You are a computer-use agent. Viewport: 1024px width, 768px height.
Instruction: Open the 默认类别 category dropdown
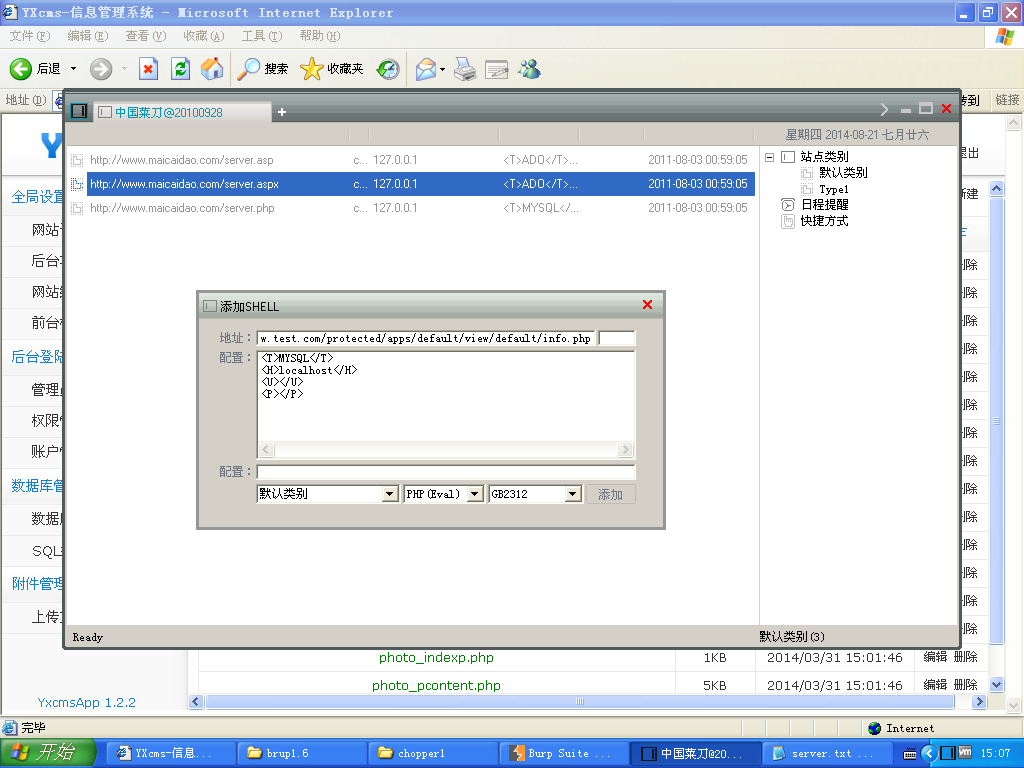tap(390, 494)
